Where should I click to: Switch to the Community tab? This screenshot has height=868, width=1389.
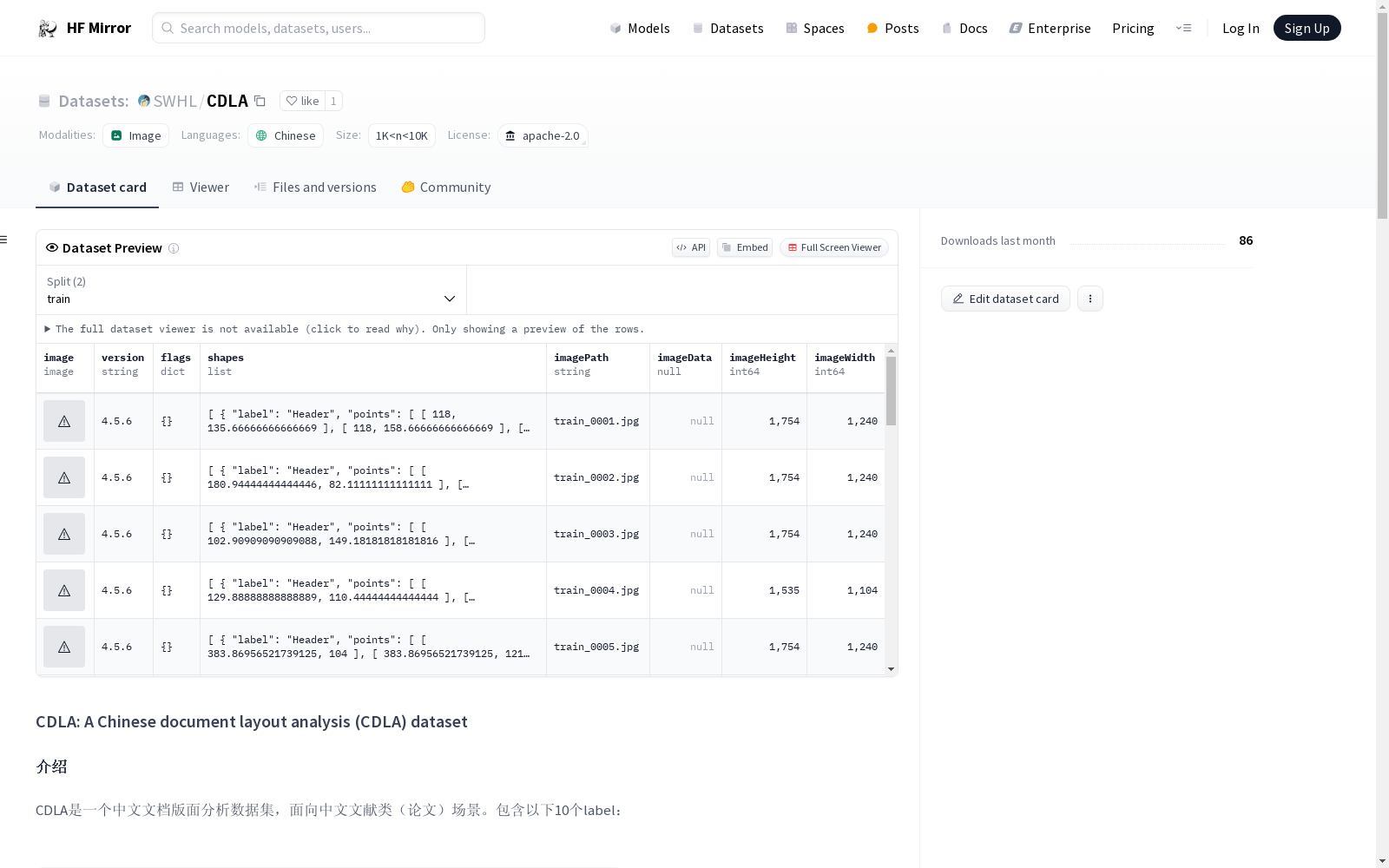click(x=446, y=187)
